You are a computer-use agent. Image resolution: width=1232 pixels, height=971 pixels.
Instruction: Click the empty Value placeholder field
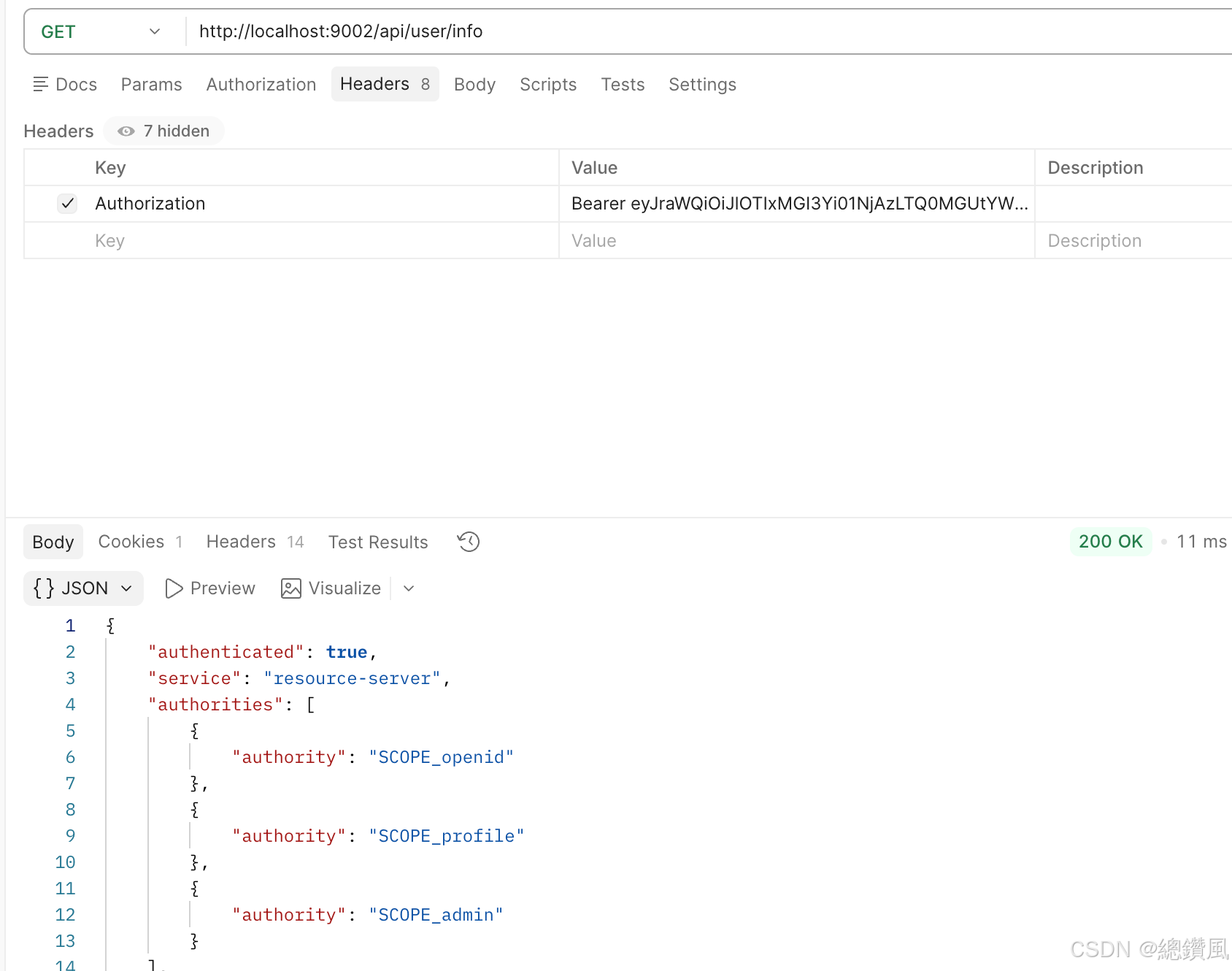[797, 241]
